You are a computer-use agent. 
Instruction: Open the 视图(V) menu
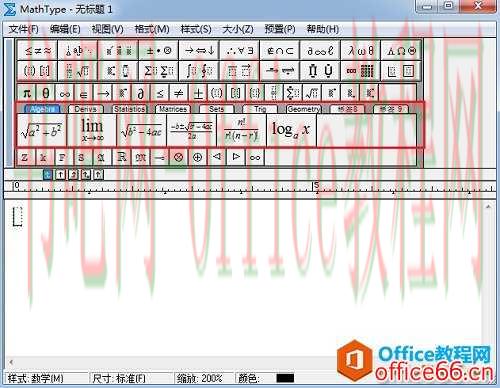click(107, 29)
